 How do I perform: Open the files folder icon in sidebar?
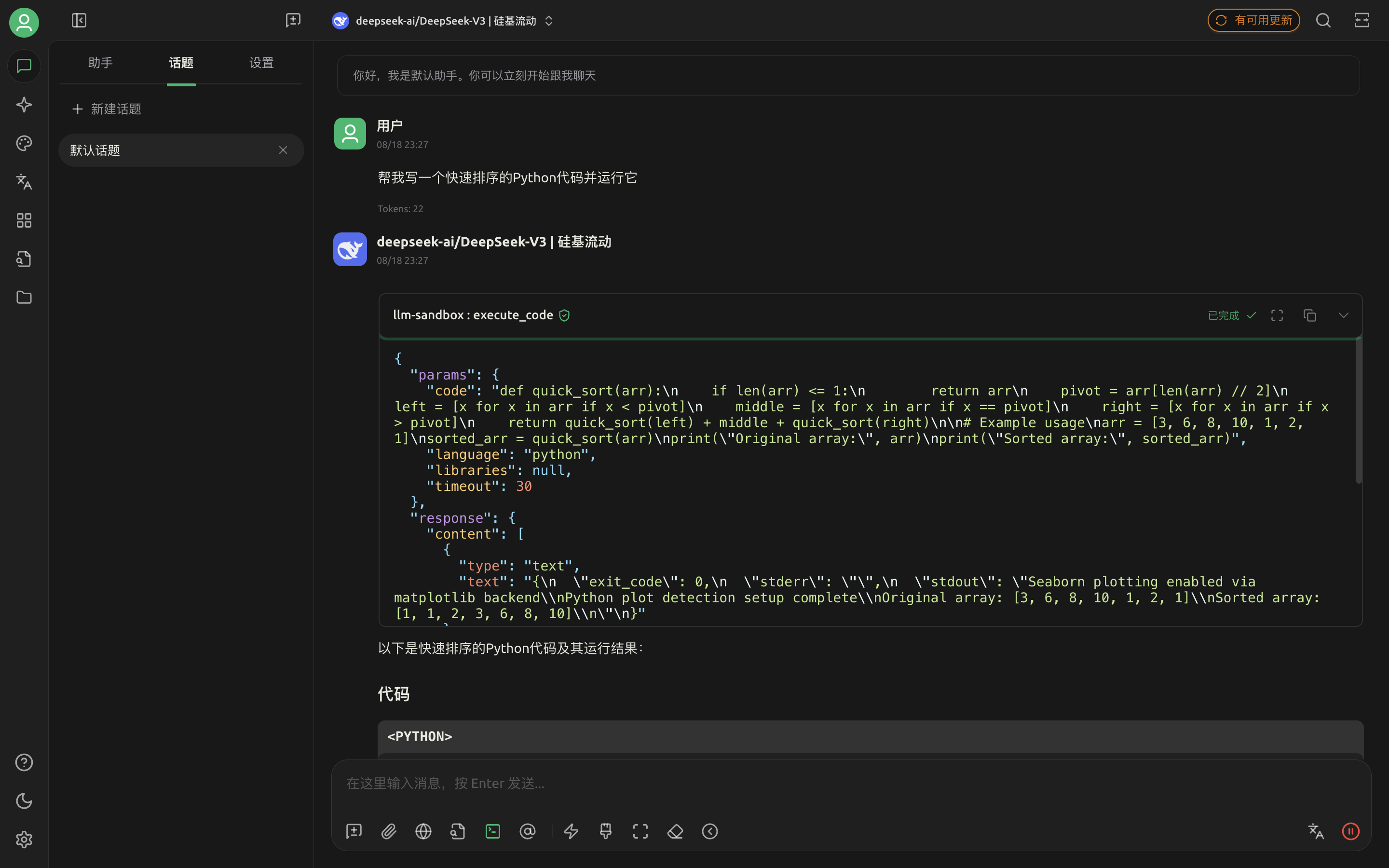tap(24, 298)
